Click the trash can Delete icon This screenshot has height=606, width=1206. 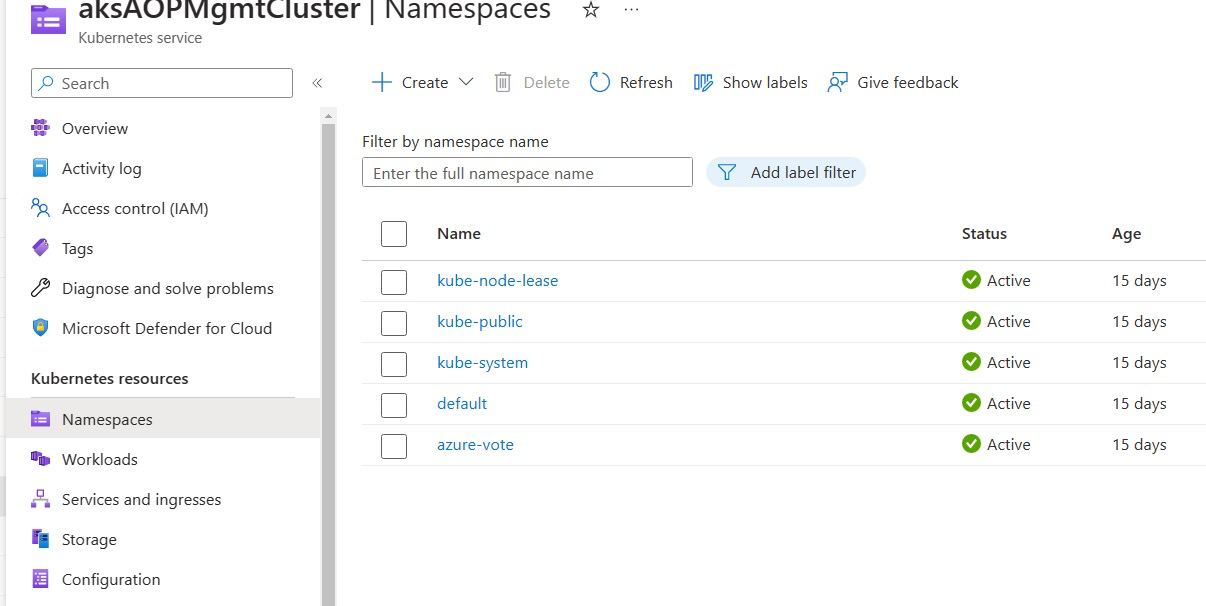coord(503,82)
